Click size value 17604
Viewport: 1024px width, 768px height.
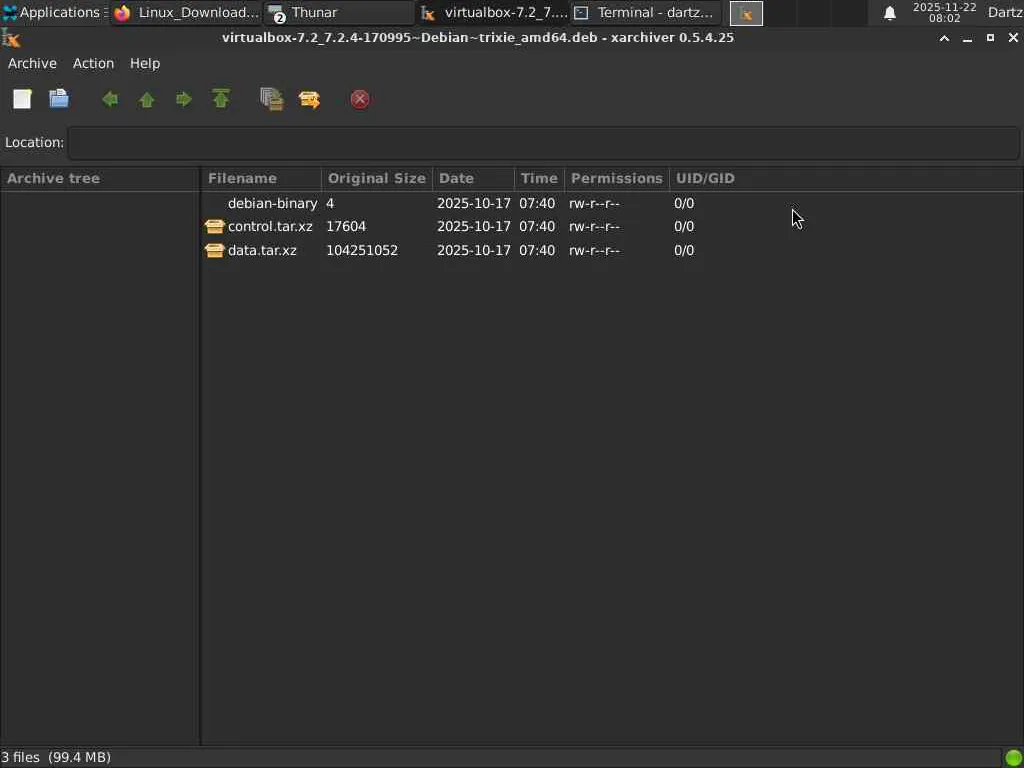[x=346, y=227]
